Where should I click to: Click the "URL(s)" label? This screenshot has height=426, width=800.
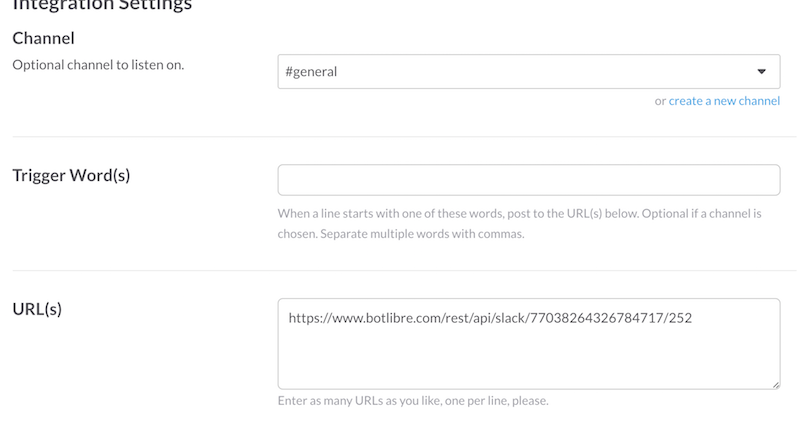[x=37, y=309]
